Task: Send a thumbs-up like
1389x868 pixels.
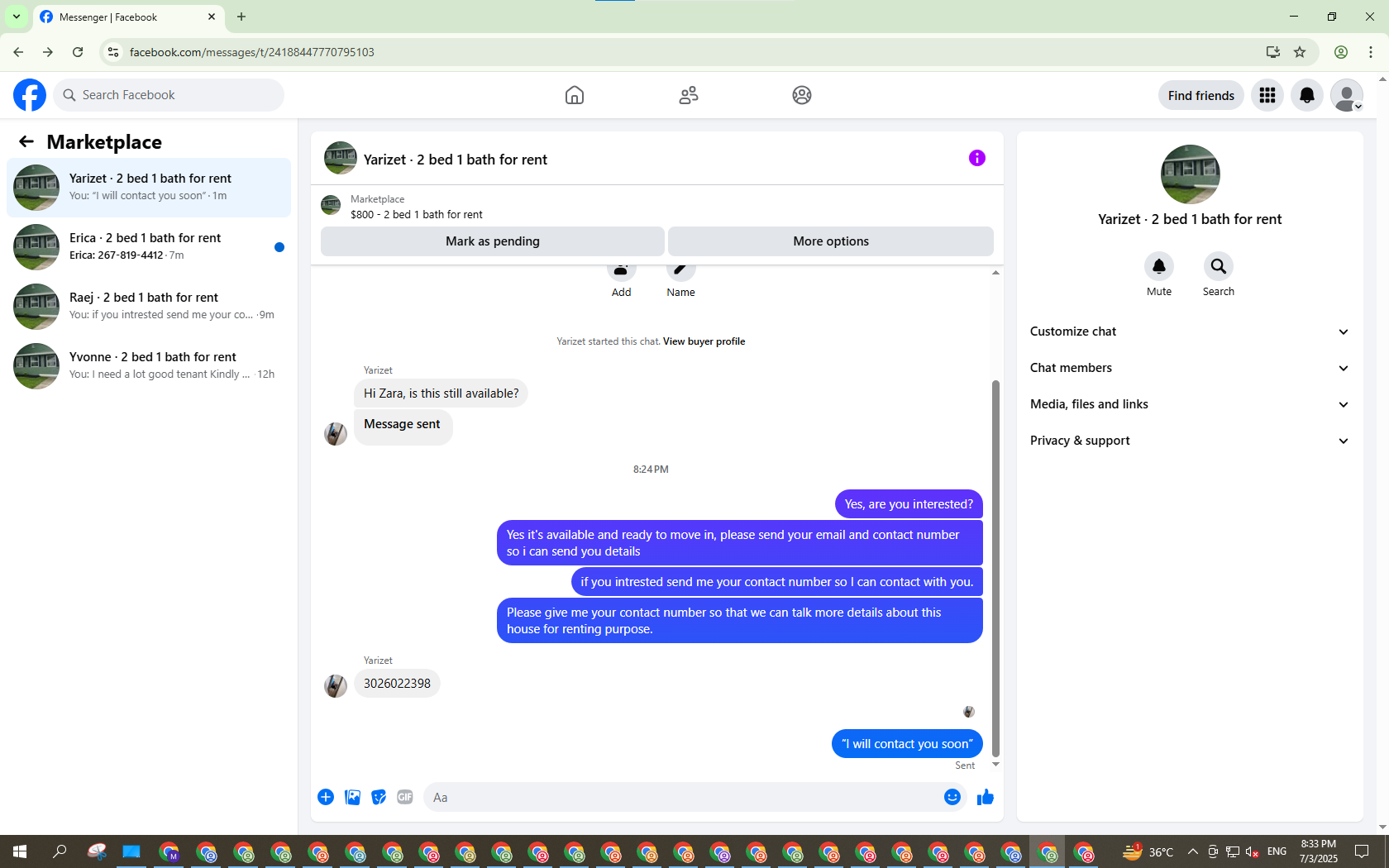Action: (x=986, y=797)
